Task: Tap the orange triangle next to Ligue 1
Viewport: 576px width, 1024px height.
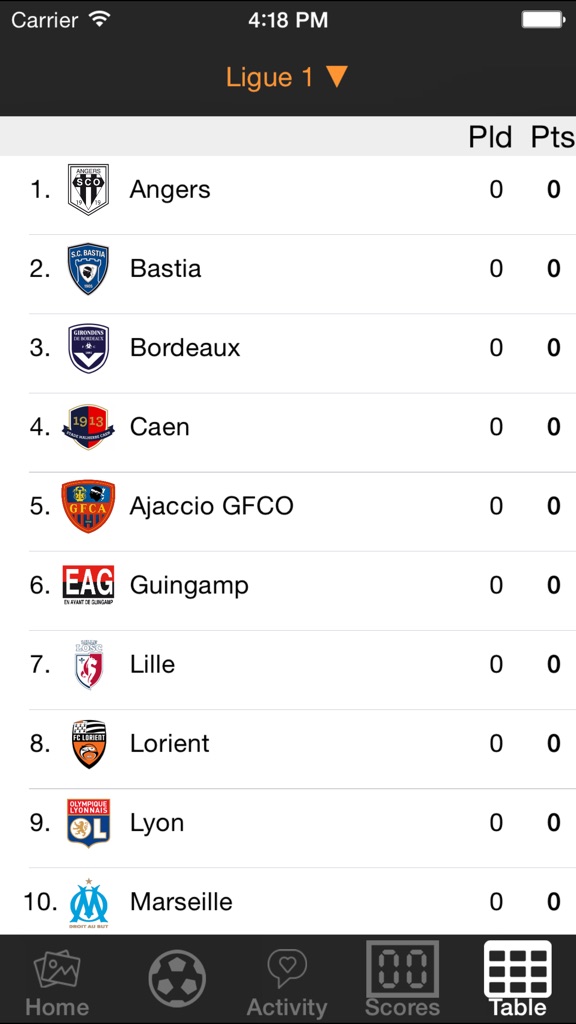Action: [337, 76]
